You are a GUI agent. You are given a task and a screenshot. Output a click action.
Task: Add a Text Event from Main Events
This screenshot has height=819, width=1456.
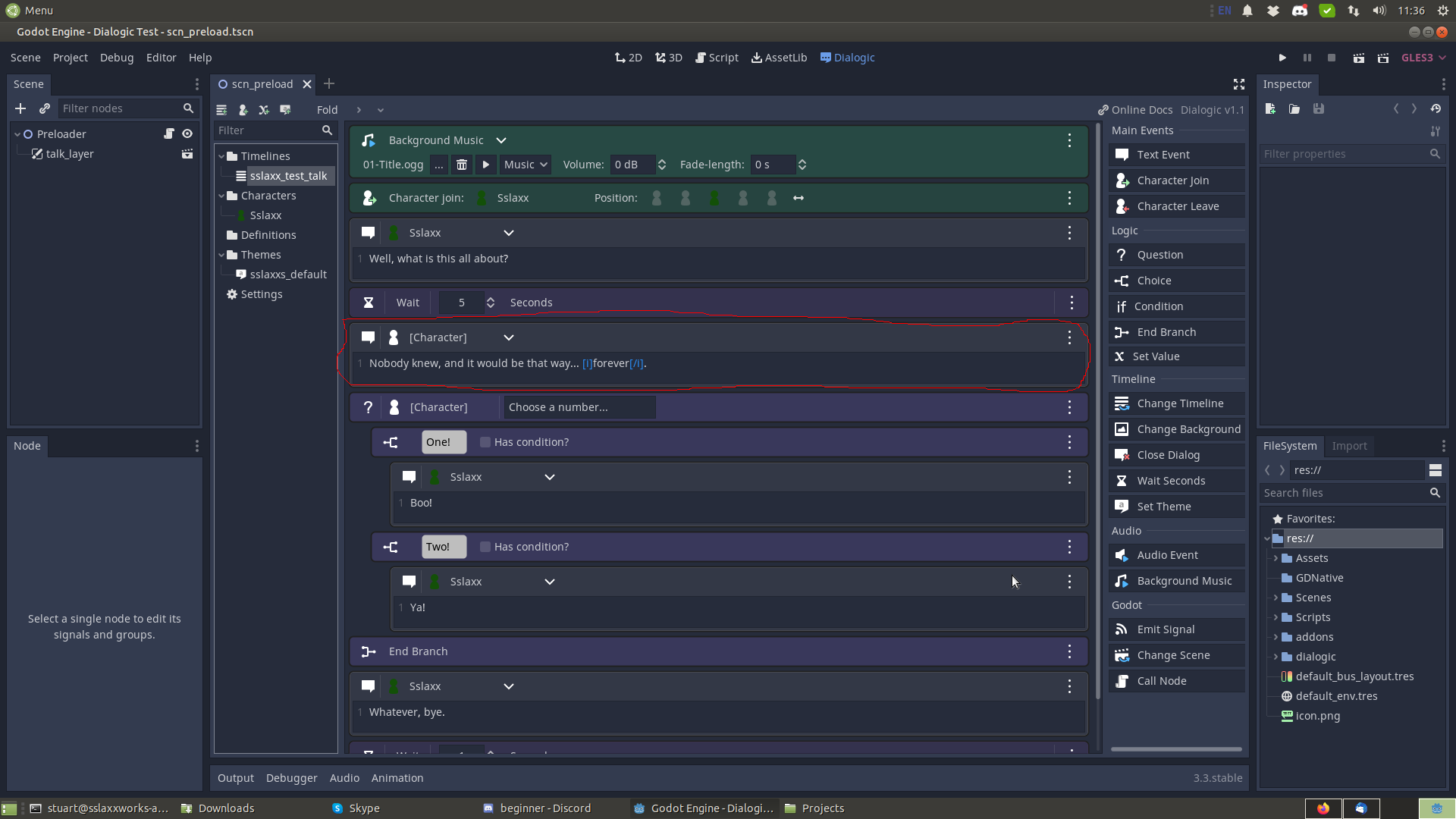point(1176,155)
